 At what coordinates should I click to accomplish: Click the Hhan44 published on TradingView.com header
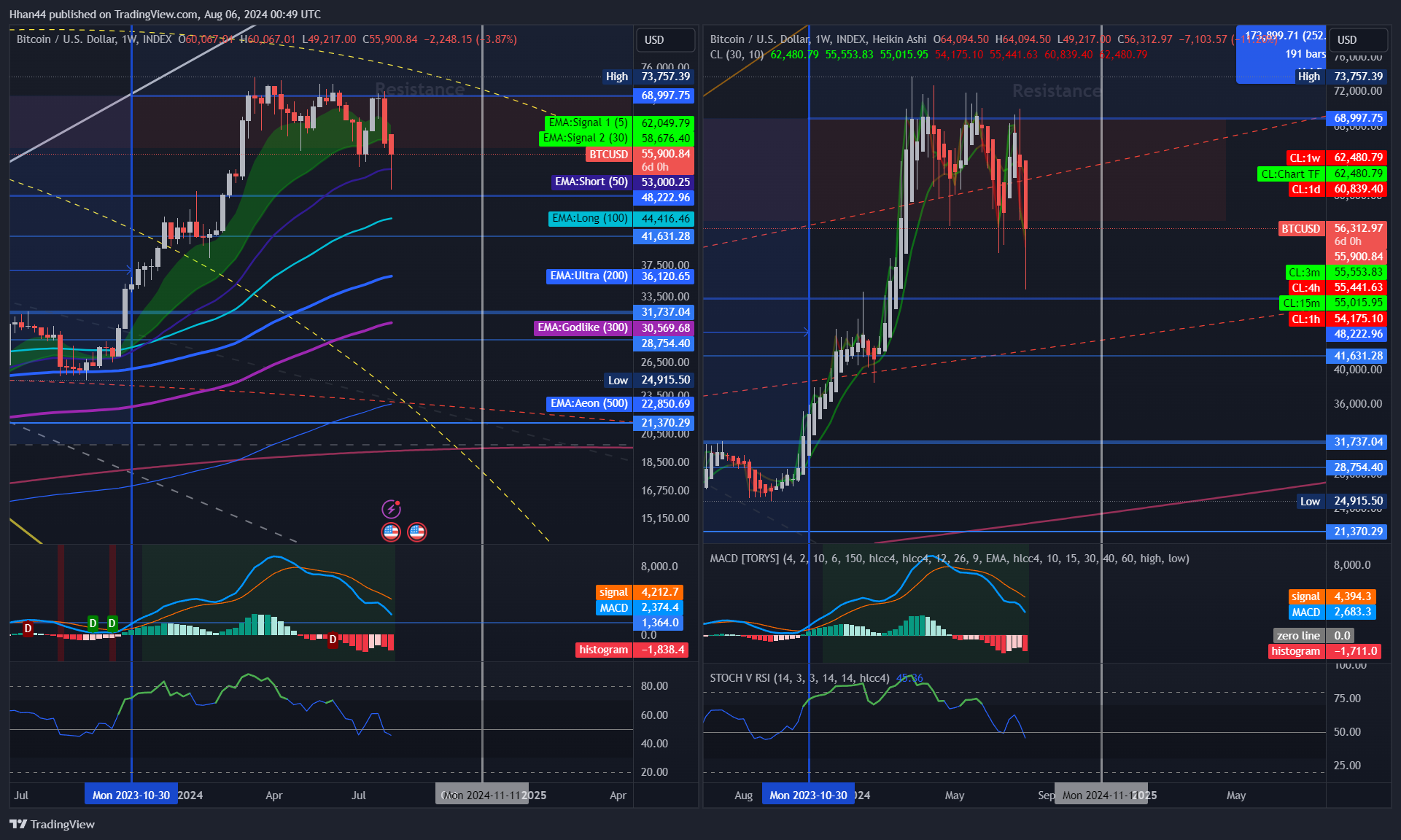tap(165, 14)
